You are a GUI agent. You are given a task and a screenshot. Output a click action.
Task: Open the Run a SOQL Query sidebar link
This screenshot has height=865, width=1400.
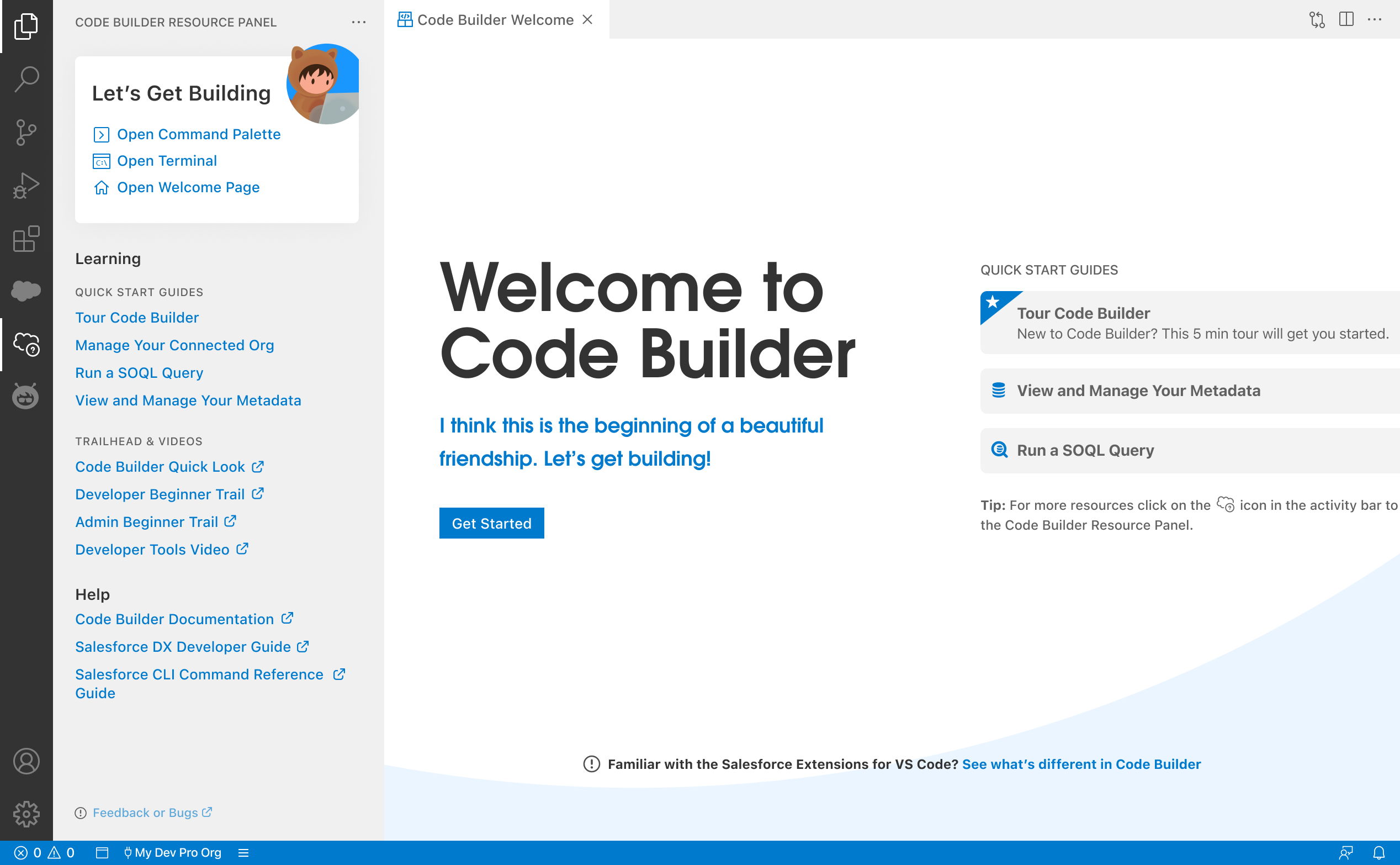click(139, 372)
